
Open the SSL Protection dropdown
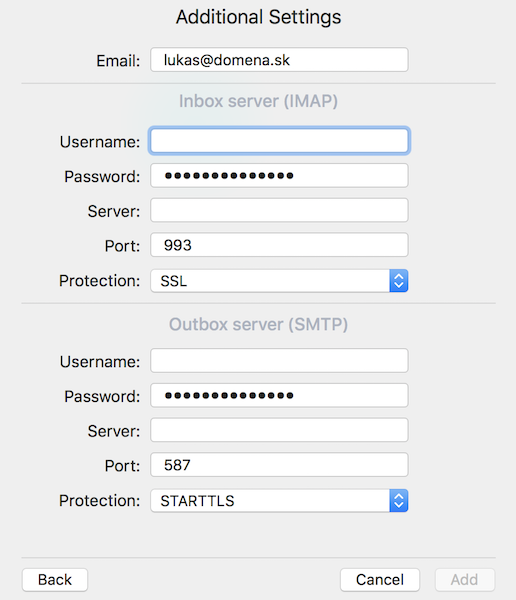click(x=279, y=281)
